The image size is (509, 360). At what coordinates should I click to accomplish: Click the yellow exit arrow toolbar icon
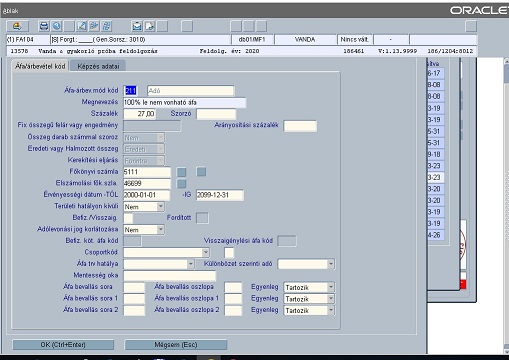(17, 26)
